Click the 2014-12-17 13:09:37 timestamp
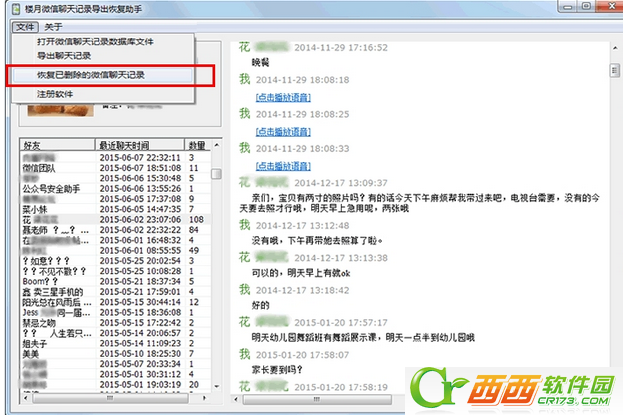The image size is (623, 415). pos(341,183)
